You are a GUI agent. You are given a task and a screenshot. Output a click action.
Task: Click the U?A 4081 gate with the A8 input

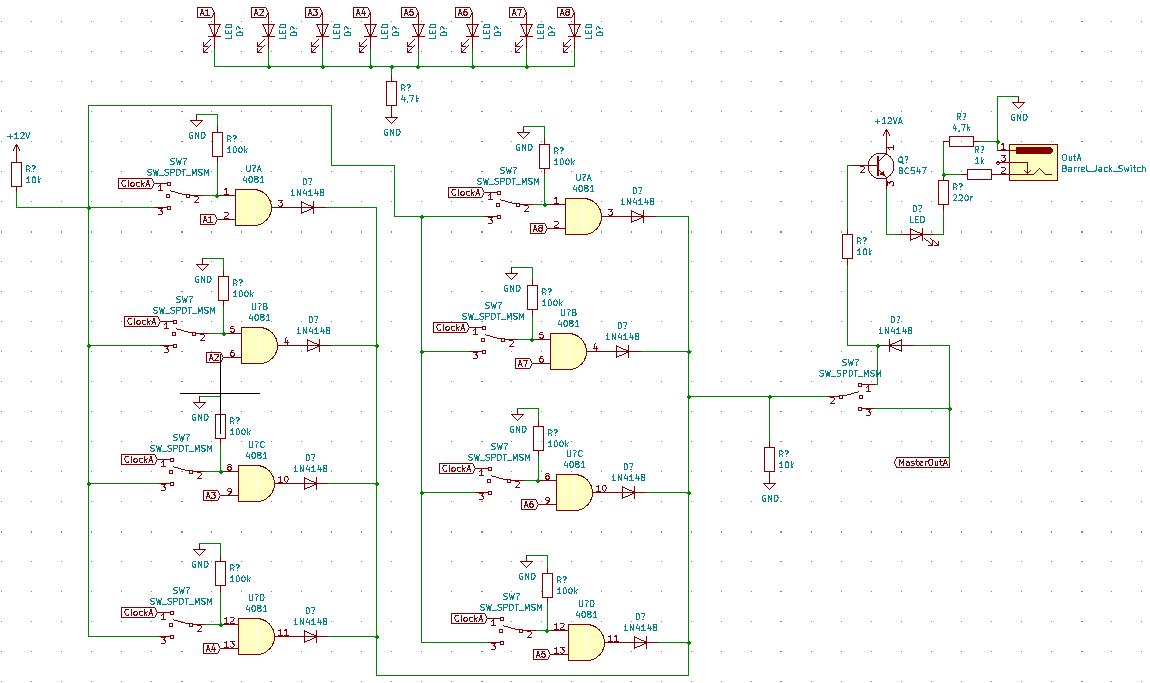[x=583, y=216]
